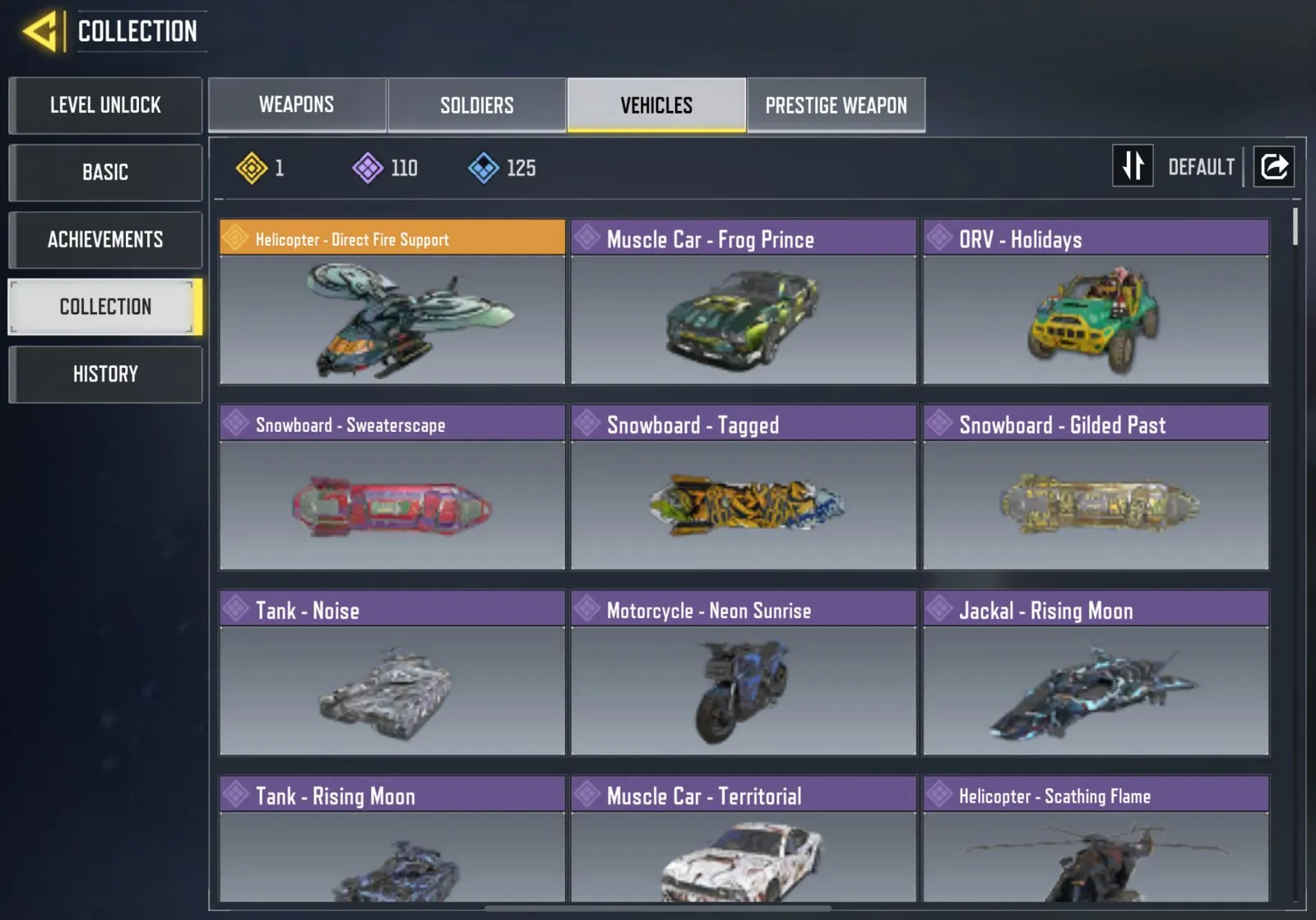1316x920 pixels.
Task: Select Helicopter Direct Fire Support thumbnail
Action: pos(392,319)
